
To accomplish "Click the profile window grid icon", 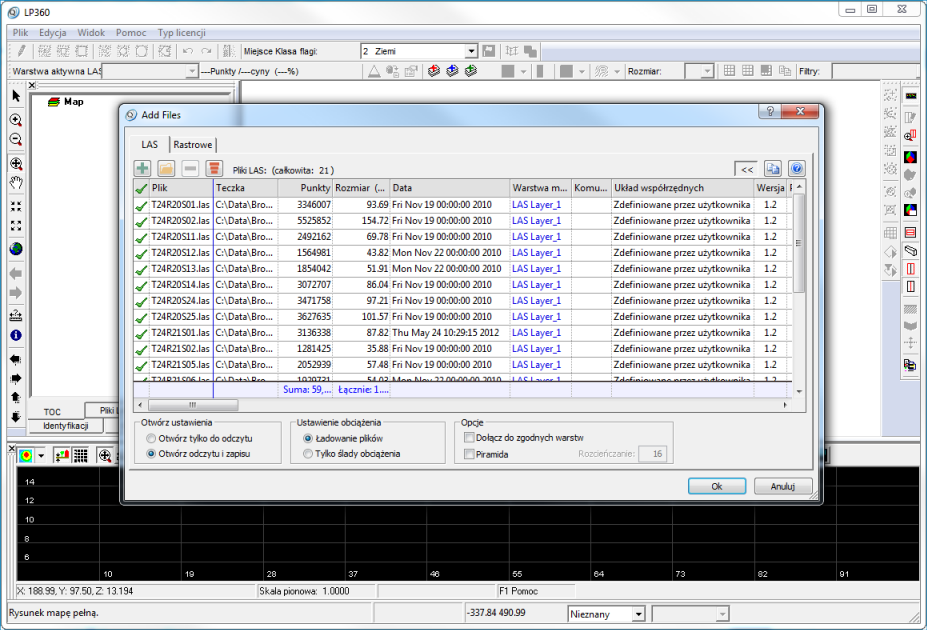I will (81, 455).
